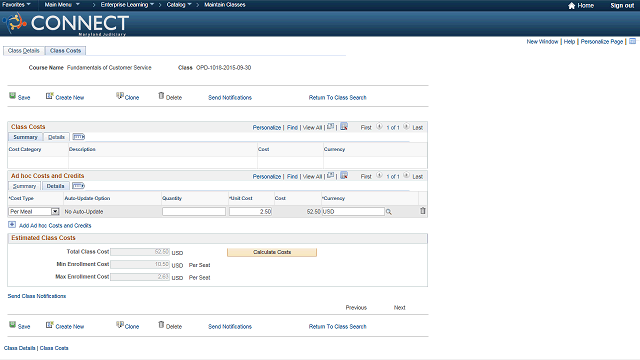Switch to the Class Details tab
This screenshot has height=360, width=640.
(x=24, y=51)
